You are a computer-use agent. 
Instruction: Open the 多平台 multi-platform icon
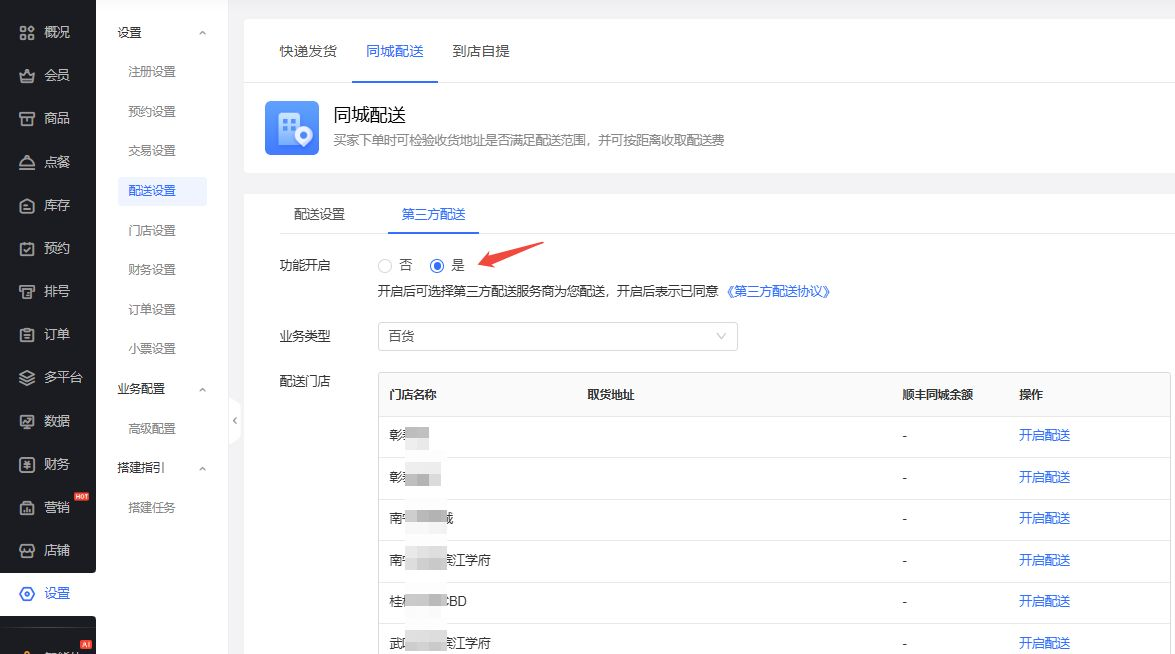tap(27, 378)
